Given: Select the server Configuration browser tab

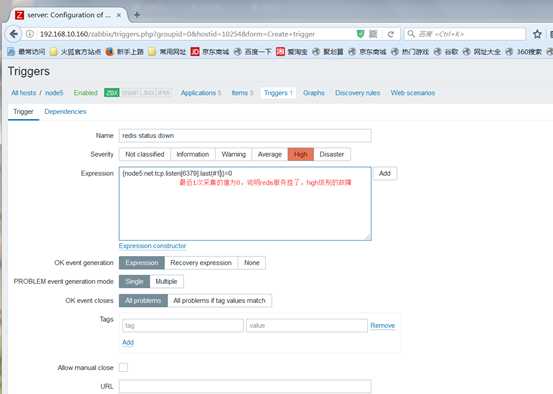Looking at the screenshot, I should click(x=69, y=15).
